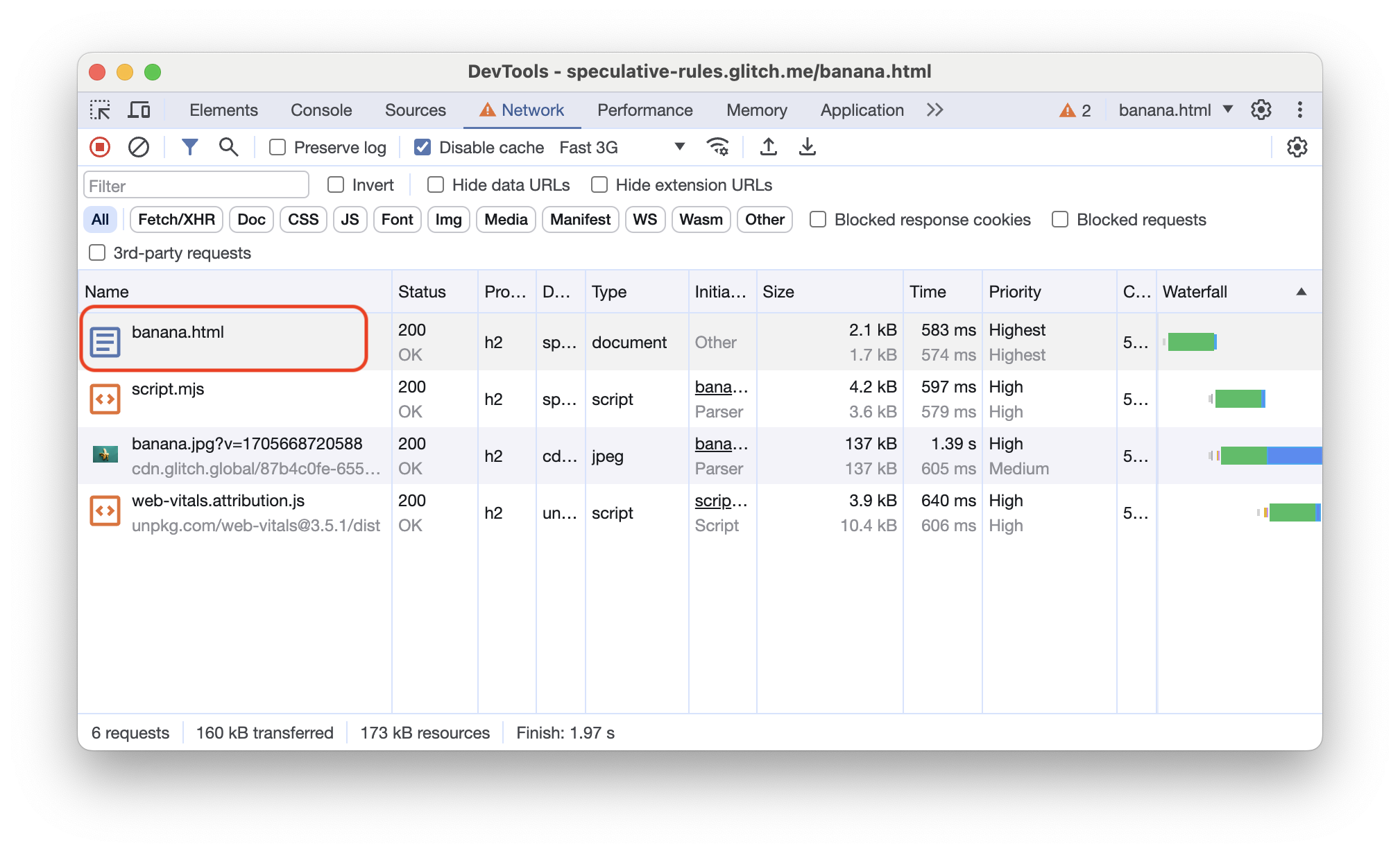Click the network settings gear icon

coord(1296,147)
